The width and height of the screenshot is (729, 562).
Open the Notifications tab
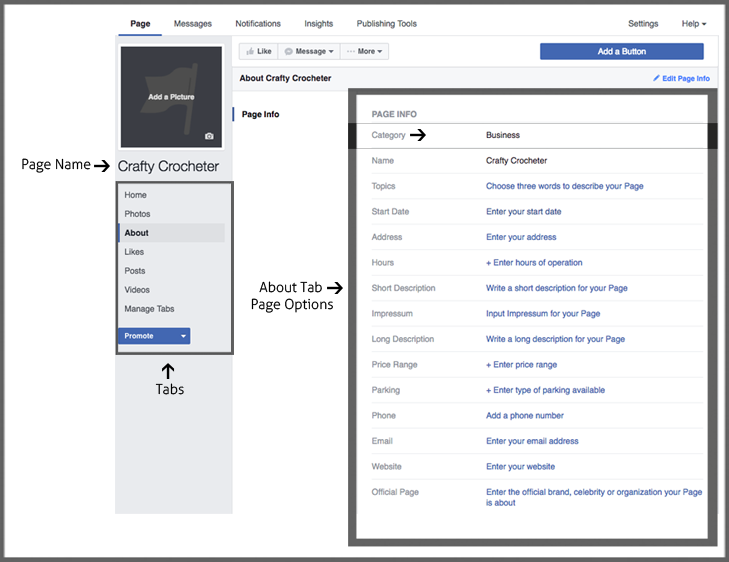[x=258, y=24]
